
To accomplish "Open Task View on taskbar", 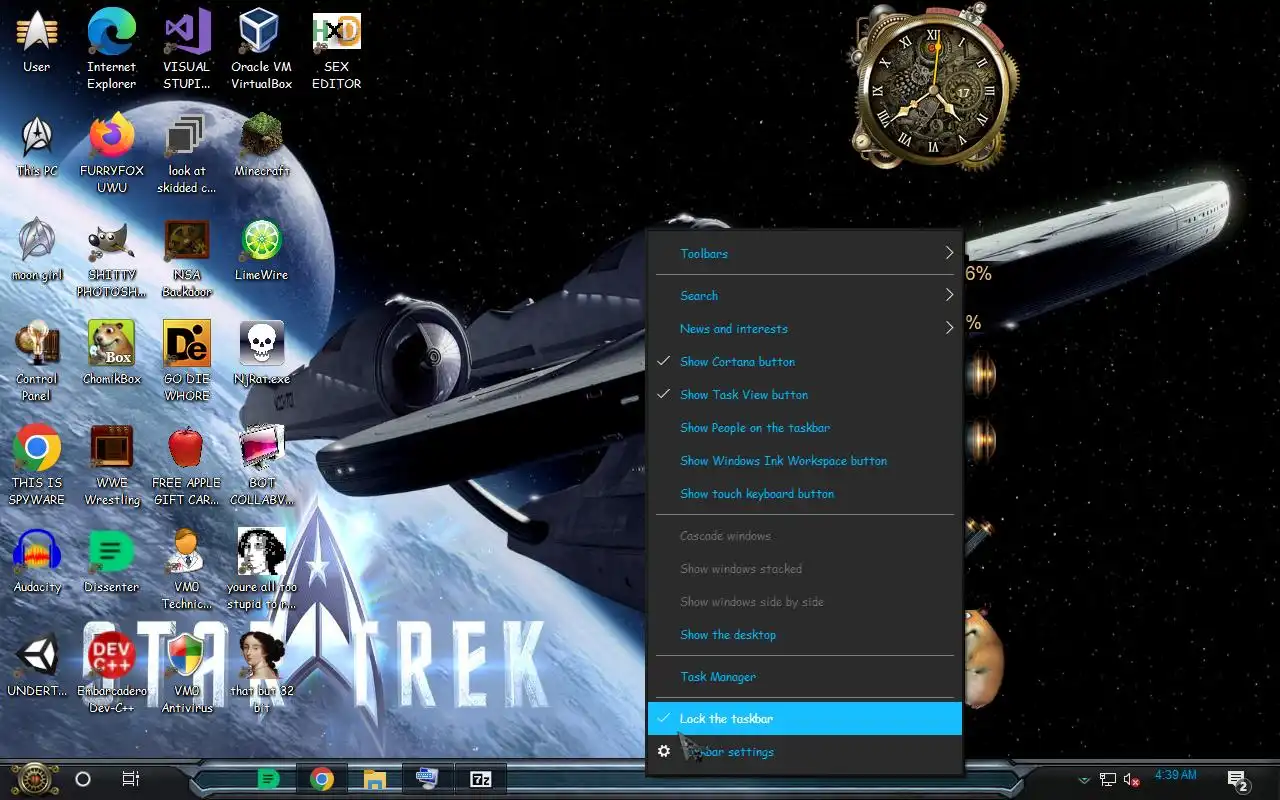I will [x=130, y=779].
